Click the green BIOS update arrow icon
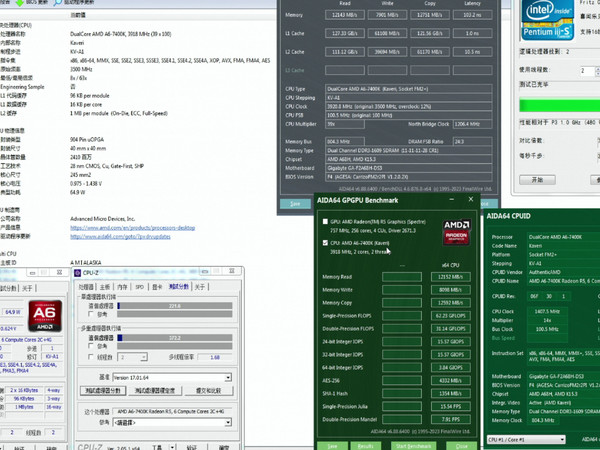 [x=20, y=2]
